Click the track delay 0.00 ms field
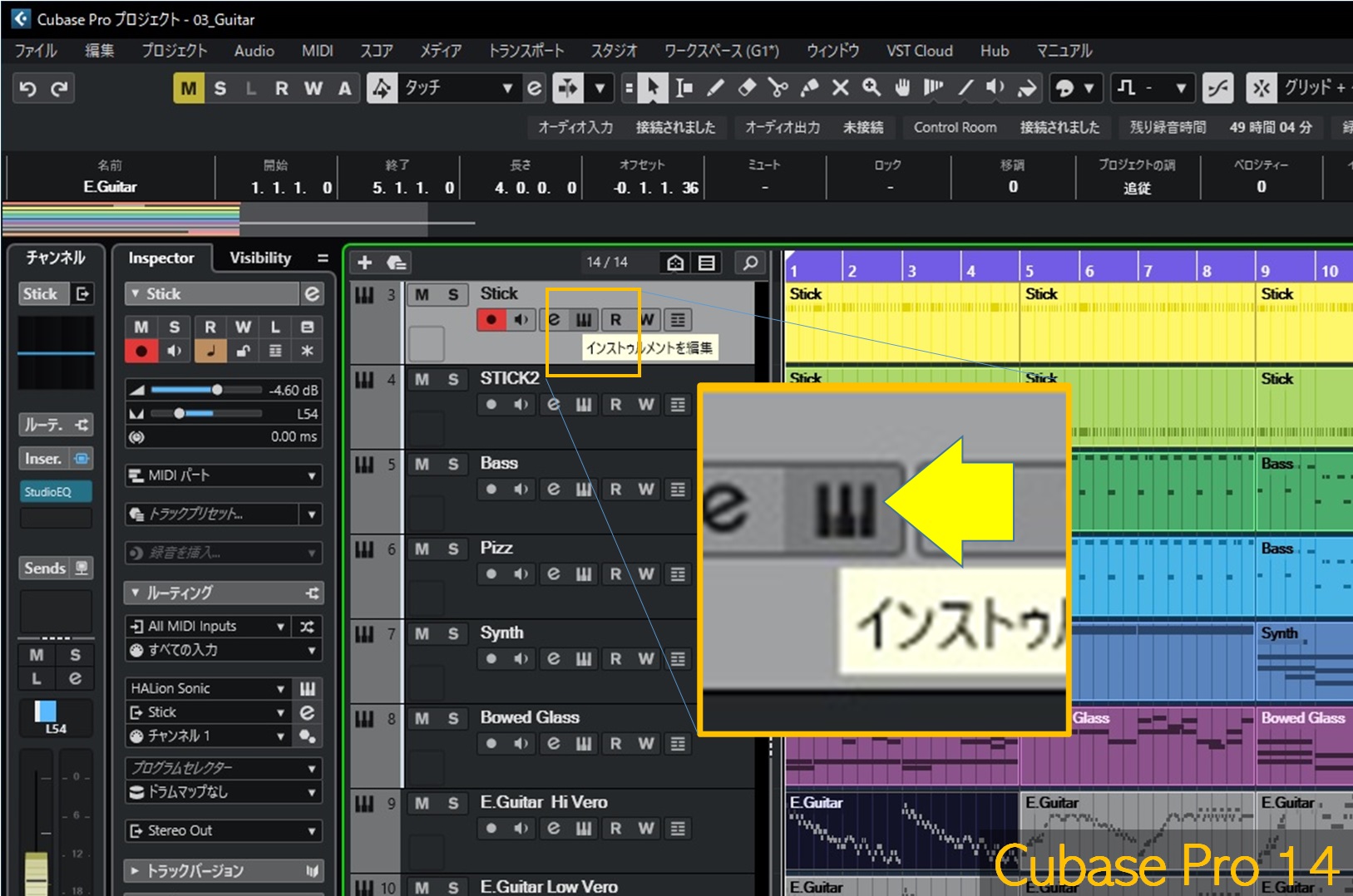The width and height of the screenshot is (1353, 896). point(223,436)
